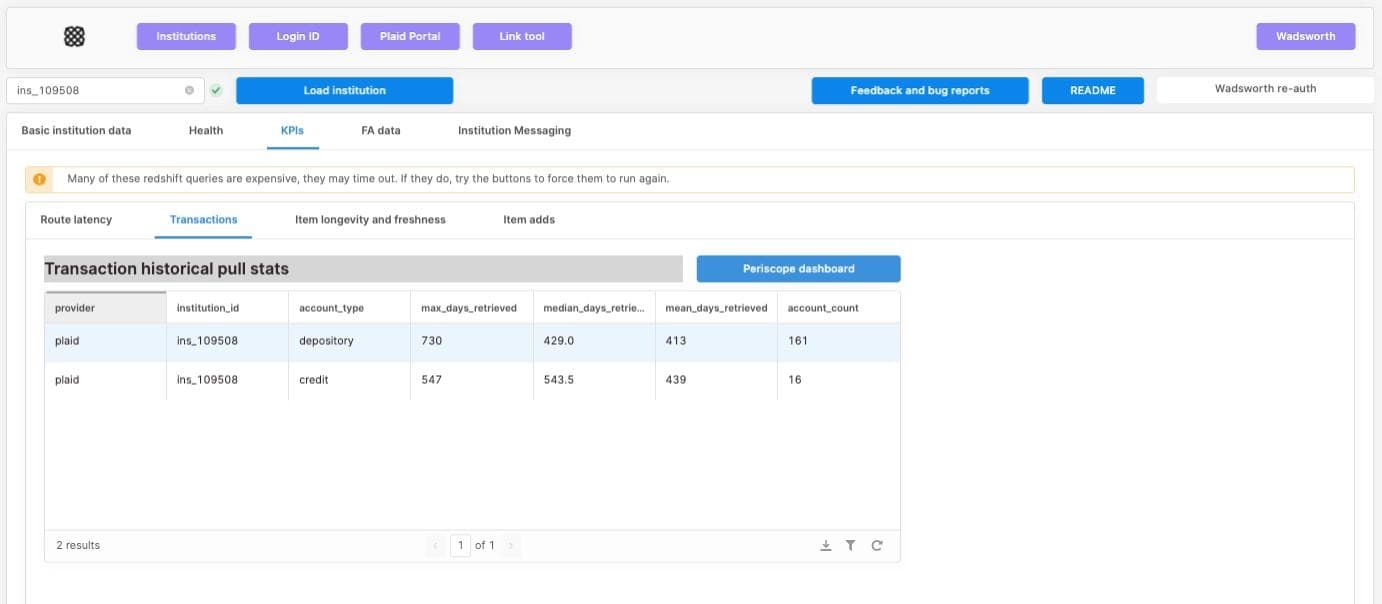1382x604 pixels.
Task: Click the orange warning alert icon
Action: click(x=40, y=179)
